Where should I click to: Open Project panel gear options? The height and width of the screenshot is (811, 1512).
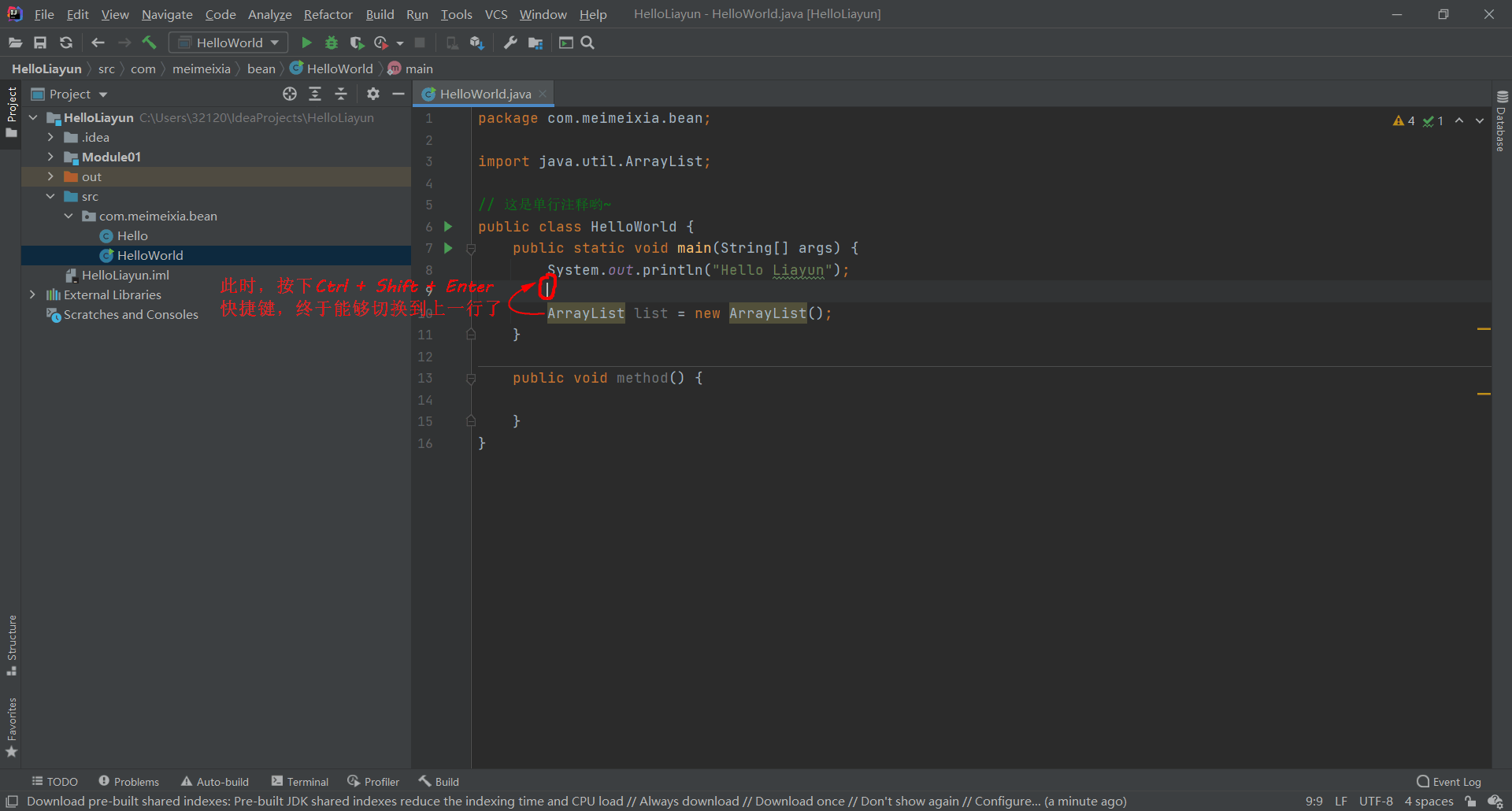(x=373, y=94)
